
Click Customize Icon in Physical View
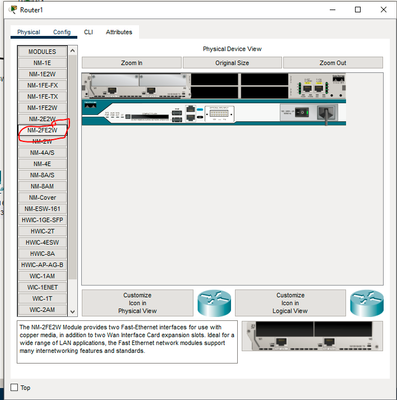(x=137, y=303)
